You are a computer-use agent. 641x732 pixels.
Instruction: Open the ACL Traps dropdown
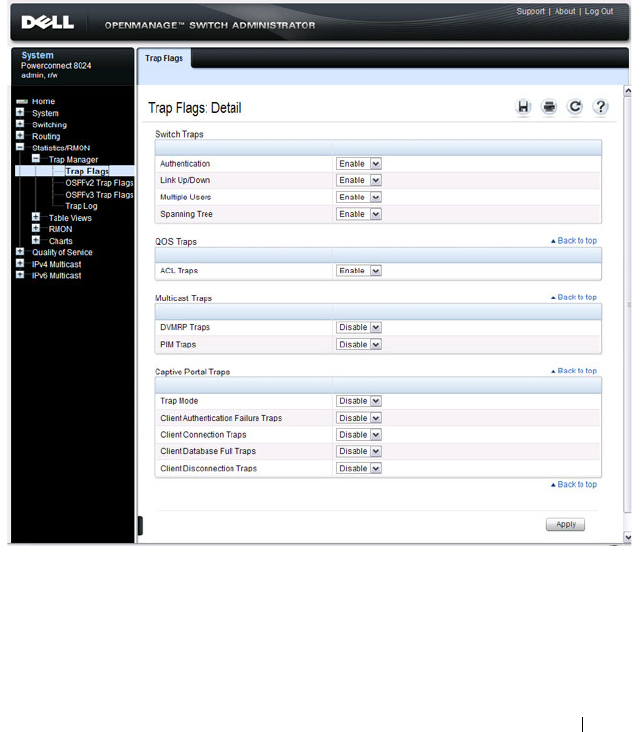359,270
